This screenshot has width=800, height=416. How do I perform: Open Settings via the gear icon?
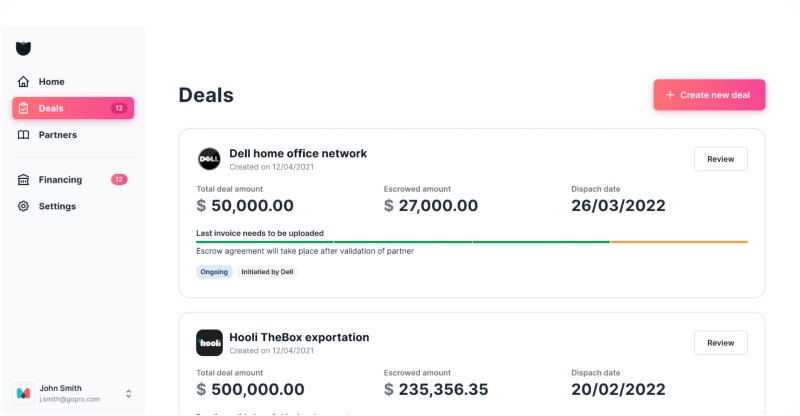click(24, 206)
